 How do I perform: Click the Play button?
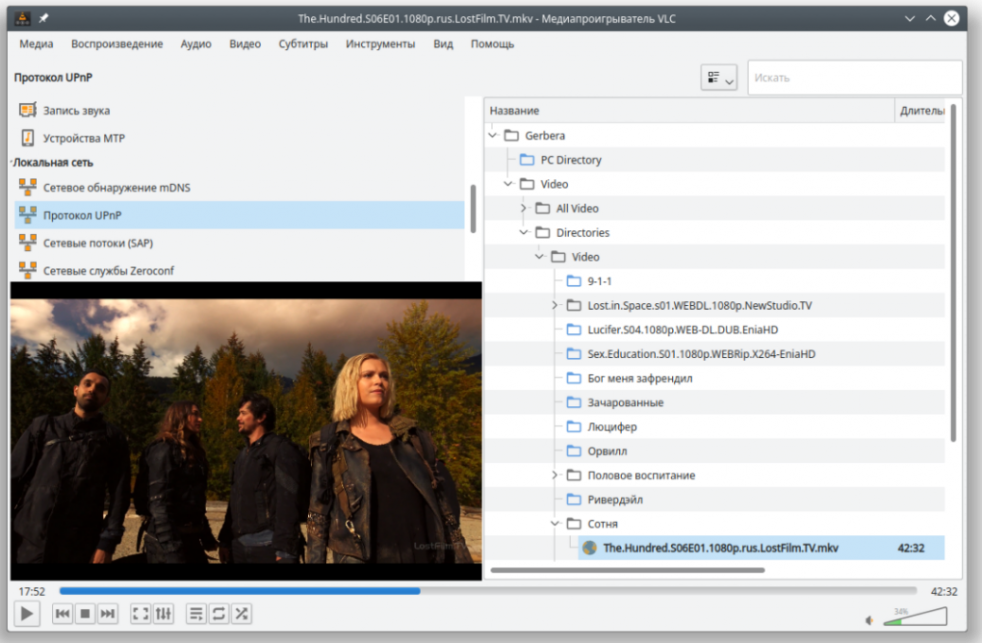point(27,614)
